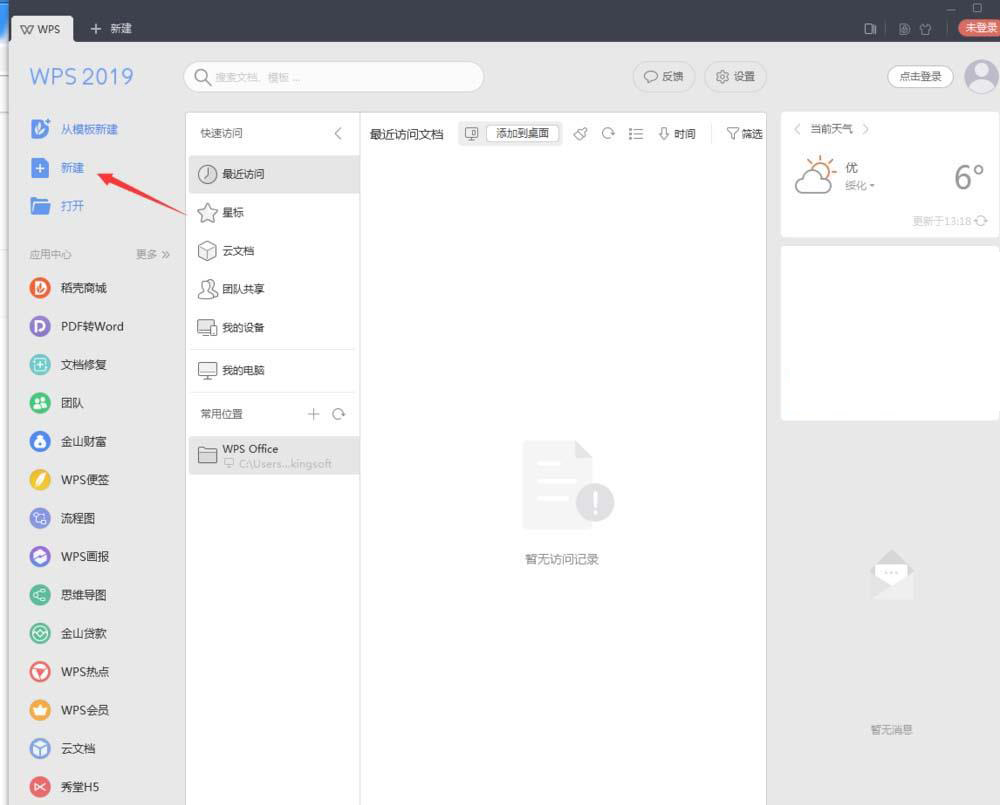
Task: Open the 金山贷款 icon
Action: click(x=40, y=633)
